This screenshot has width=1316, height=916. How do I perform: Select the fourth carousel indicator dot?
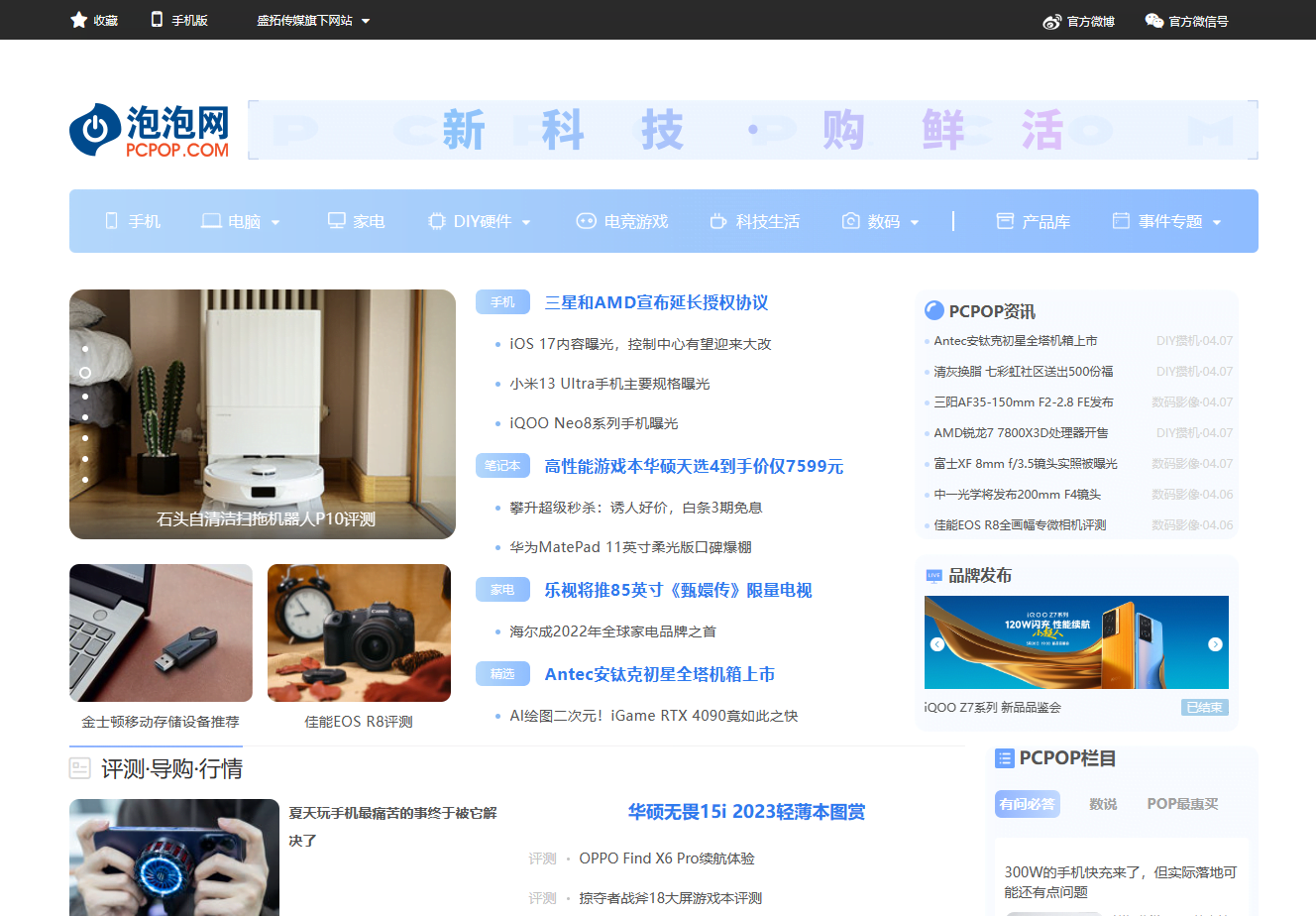click(85, 417)
